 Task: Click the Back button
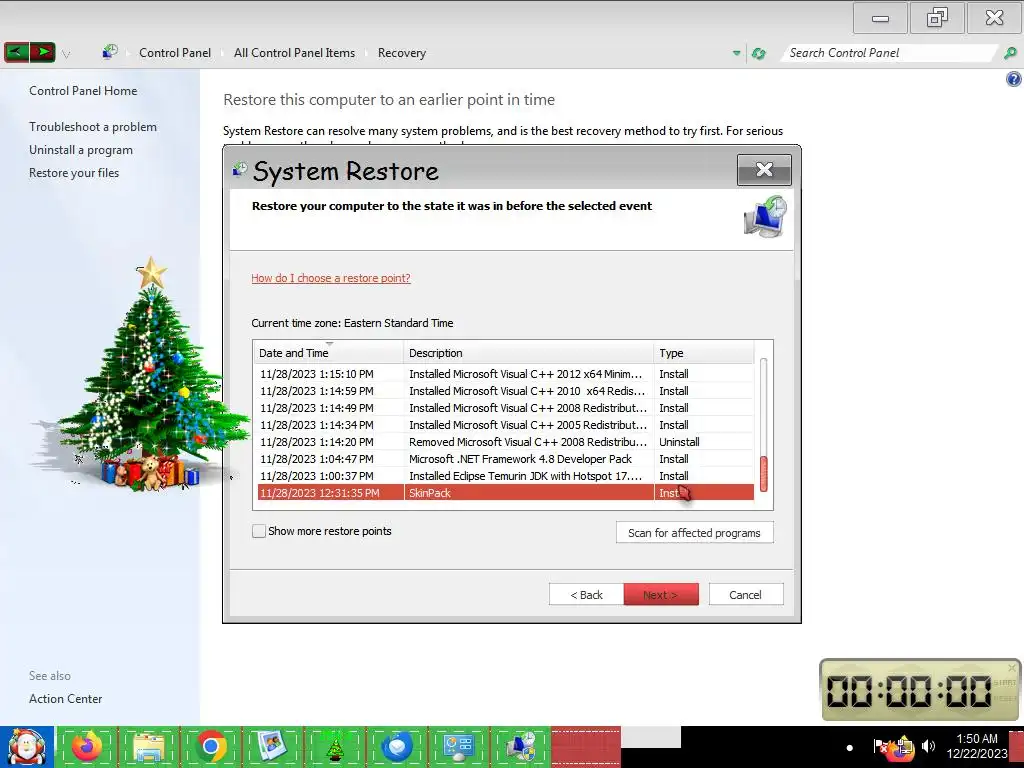(x=586, y=595)
